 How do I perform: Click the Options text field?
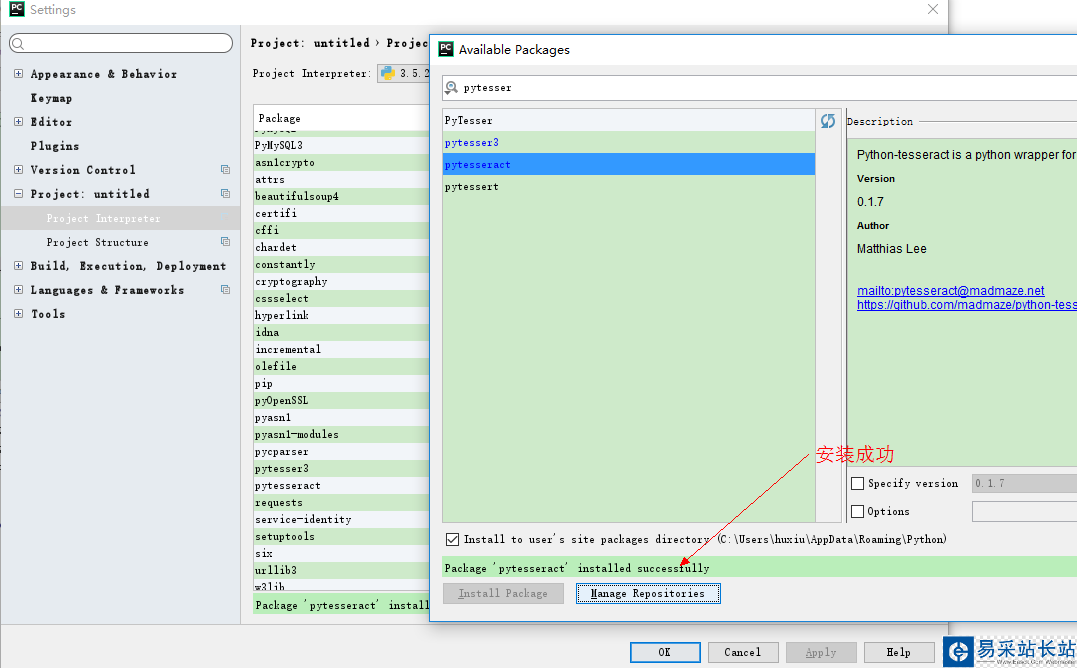tap(1024, 511)
